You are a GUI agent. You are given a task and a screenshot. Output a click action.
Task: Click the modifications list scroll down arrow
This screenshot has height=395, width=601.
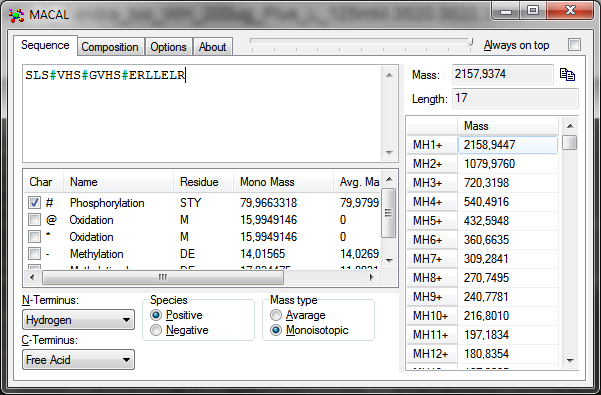(x=389, y=261)
